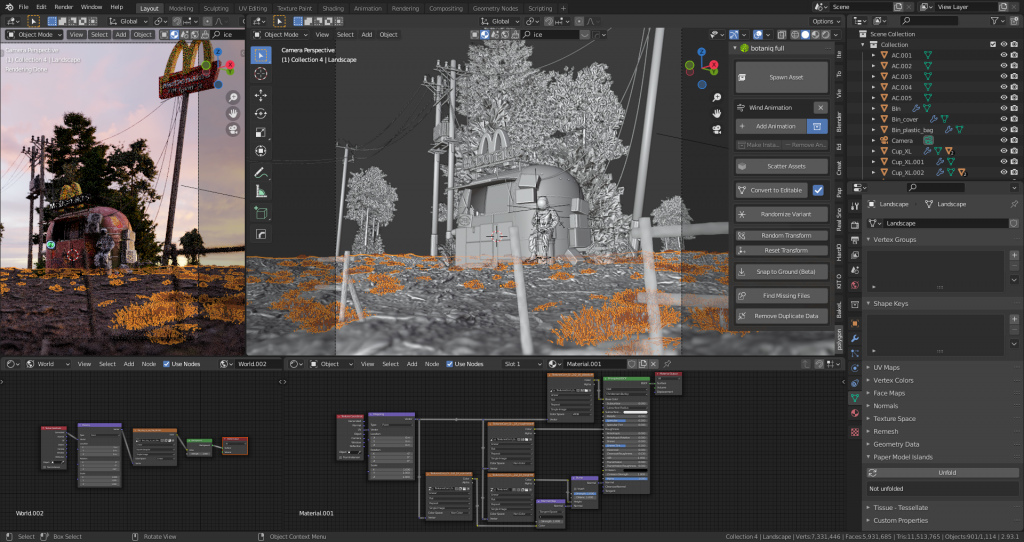Image resolution: width=1024 pixels, height=542 pixels.
Task: Select the Cursor tool in center viewport
Action: pos(261,74)
